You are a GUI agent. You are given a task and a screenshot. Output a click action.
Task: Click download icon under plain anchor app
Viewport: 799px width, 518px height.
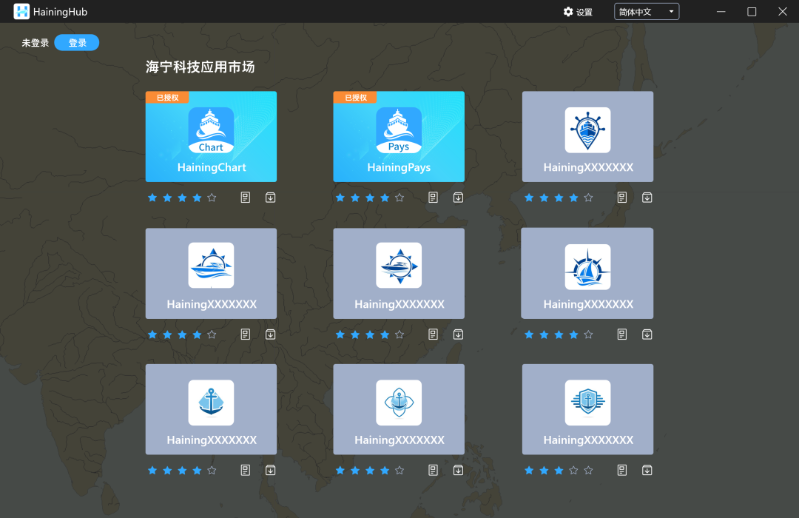(x=270, y=470)
